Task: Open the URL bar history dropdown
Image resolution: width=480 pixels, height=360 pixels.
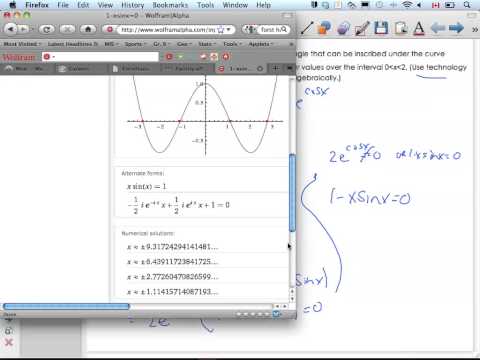Action: click(229, 29)
